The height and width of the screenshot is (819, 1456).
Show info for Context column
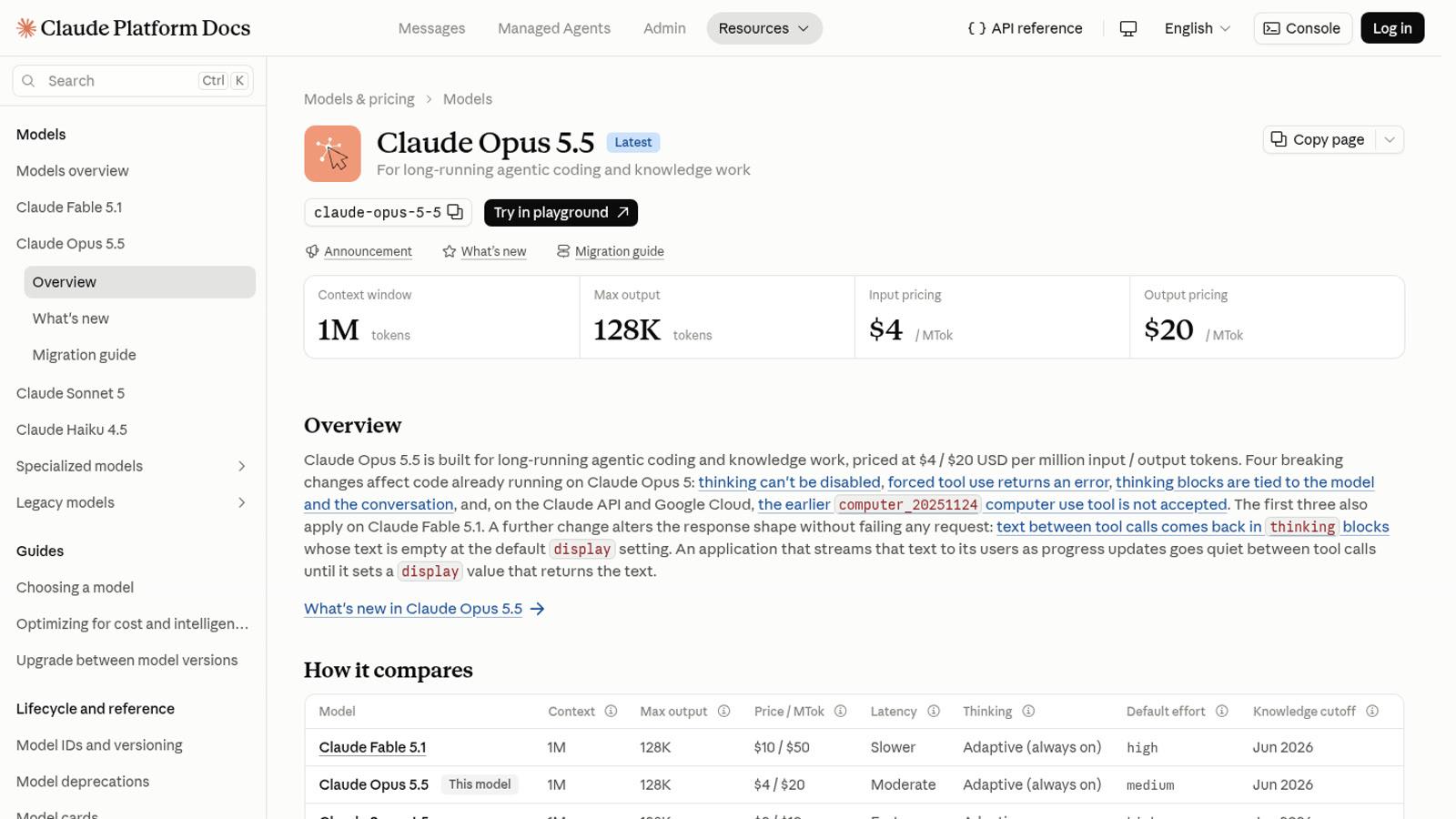[x=611, y=712]
